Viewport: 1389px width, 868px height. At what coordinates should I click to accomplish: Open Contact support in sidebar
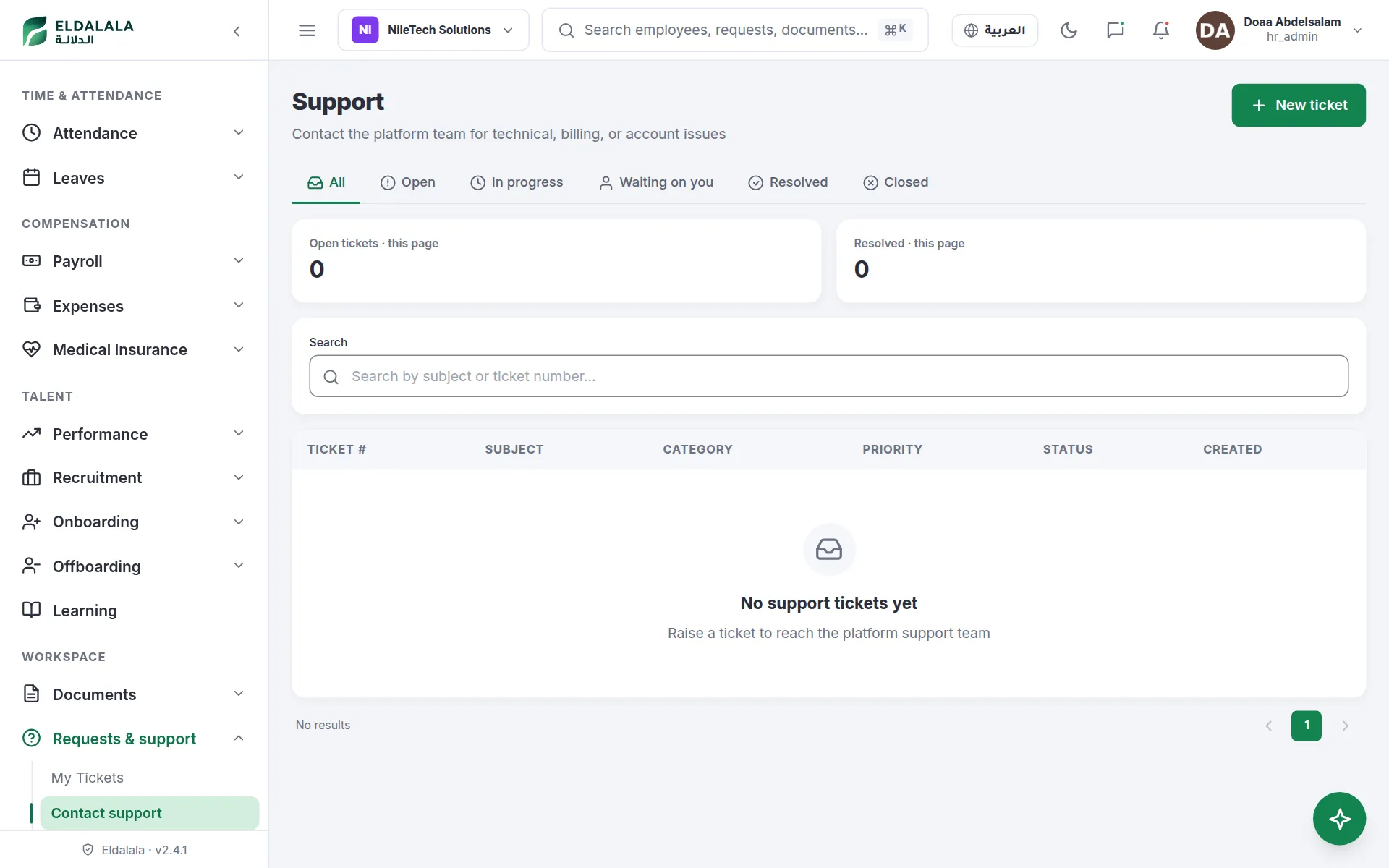[150, 813]
